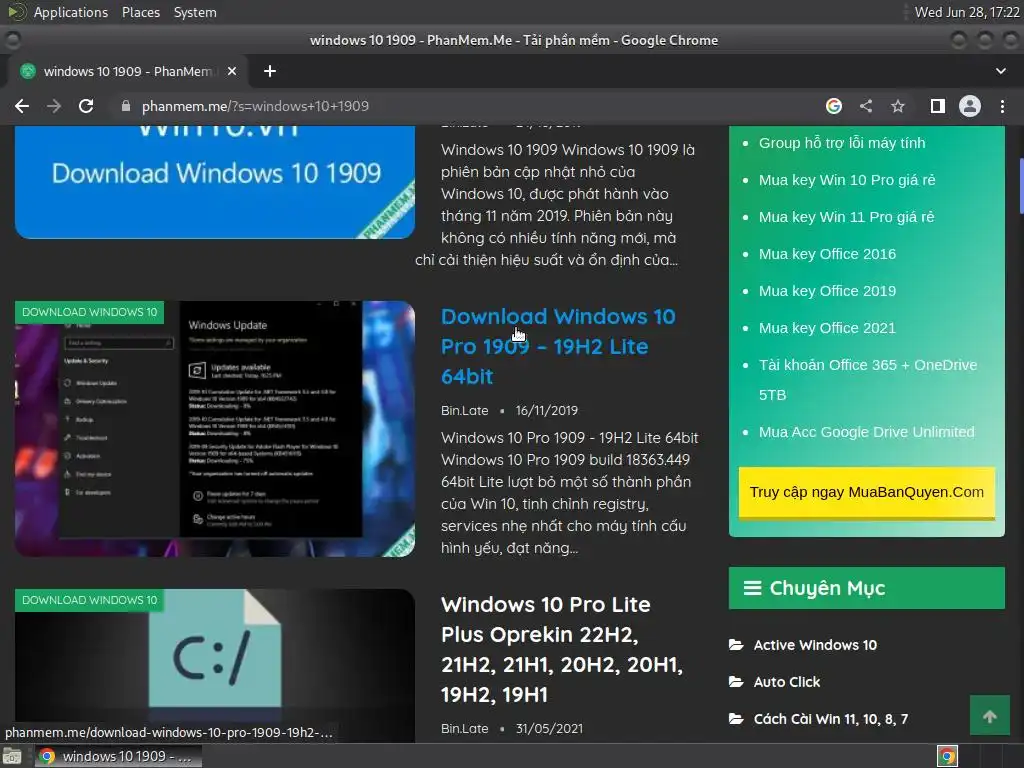This screenshot has height=768, width=1024.
Task: Click folder icon beside Cách Cài Win
Action: 736,719
